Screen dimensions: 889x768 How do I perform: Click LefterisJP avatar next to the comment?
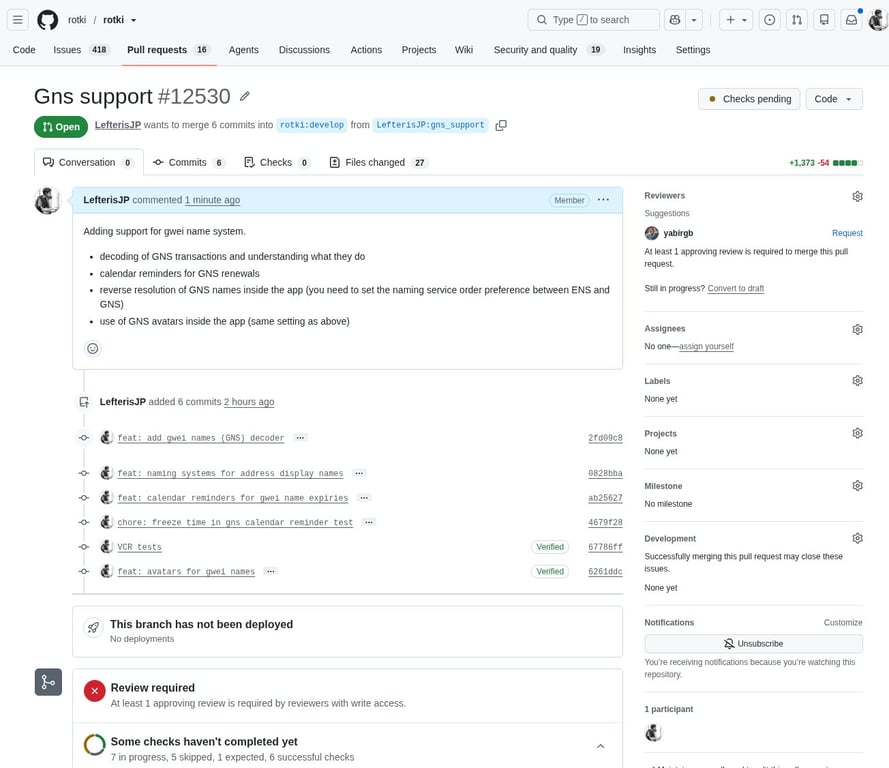point(47,201)
